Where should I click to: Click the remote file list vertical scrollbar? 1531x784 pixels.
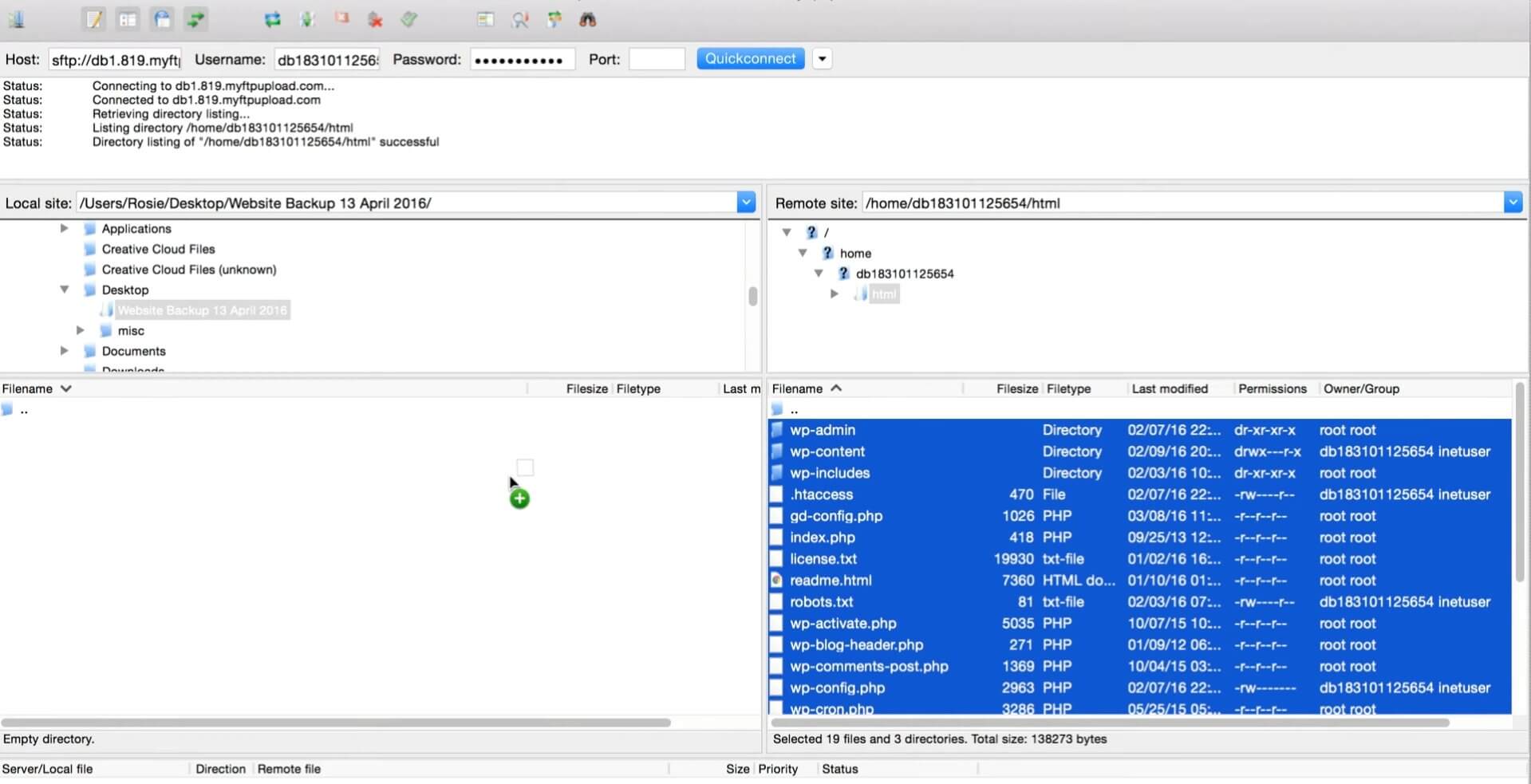coord(1520,483)
